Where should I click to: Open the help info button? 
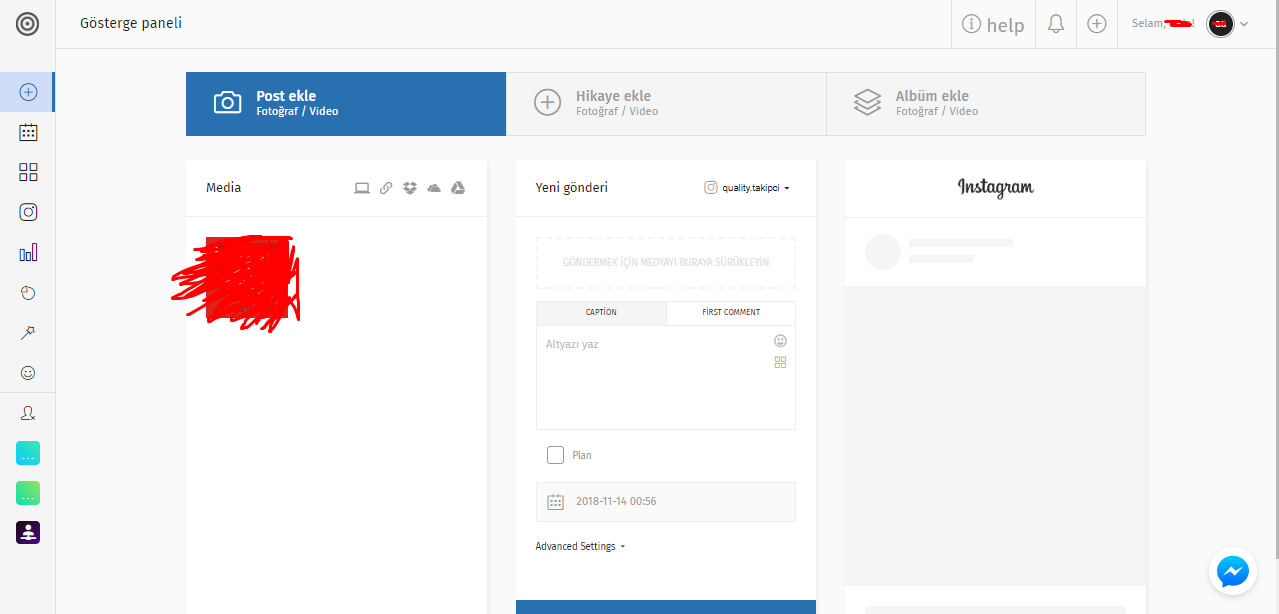point(993,24)
